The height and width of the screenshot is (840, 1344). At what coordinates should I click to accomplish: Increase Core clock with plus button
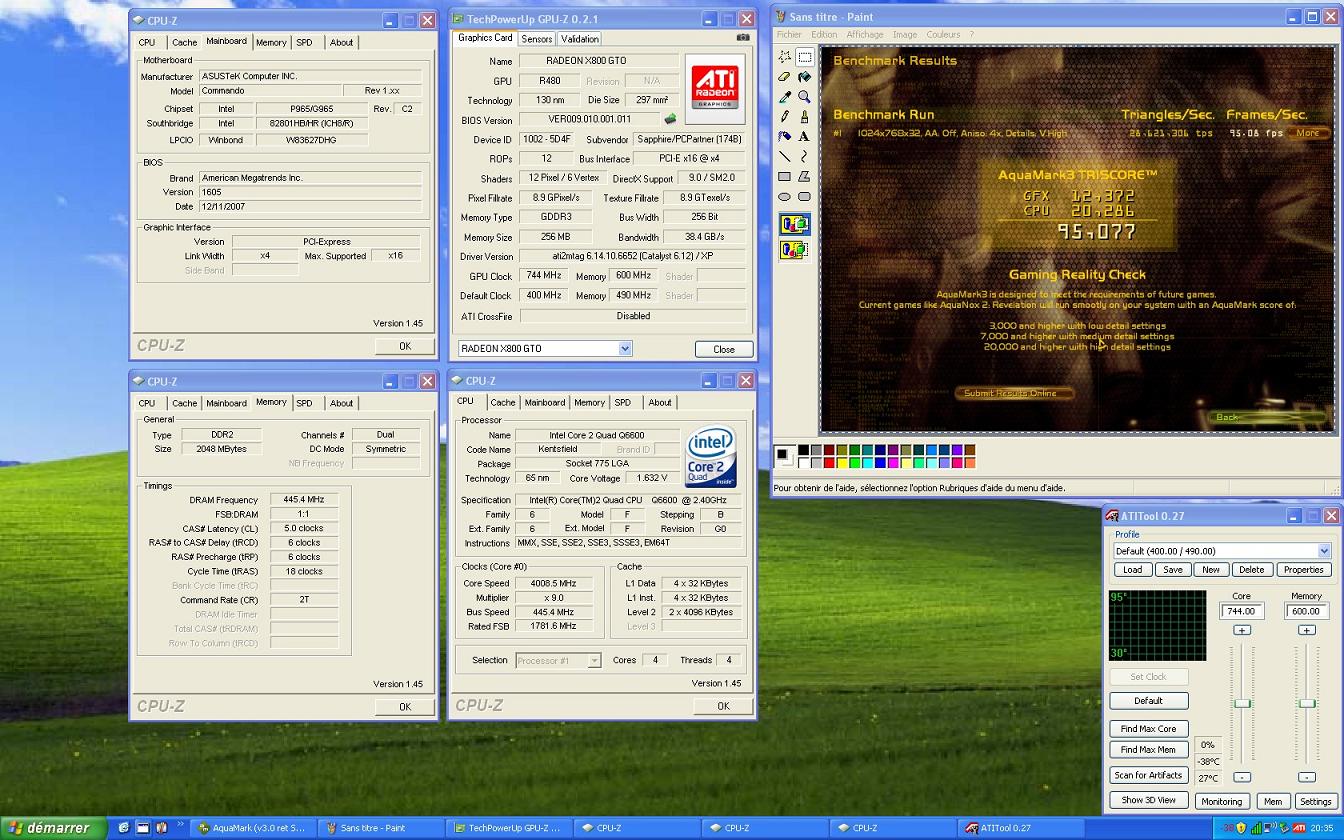pos(1242,630)
